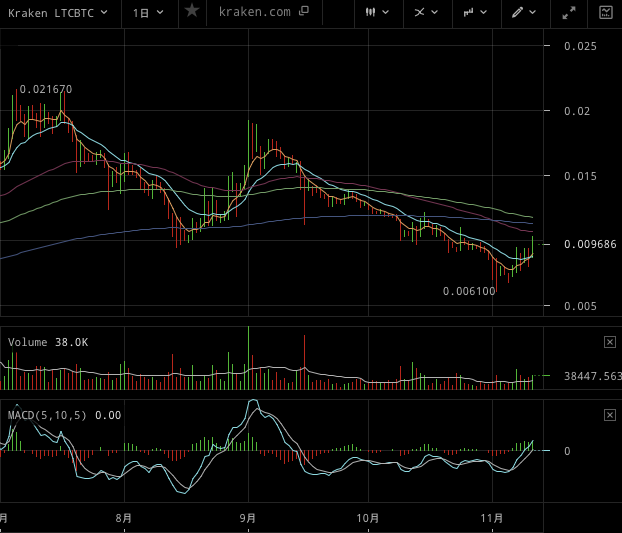
Task: Click the MACD zero axis label
Action: coord(567,451)
